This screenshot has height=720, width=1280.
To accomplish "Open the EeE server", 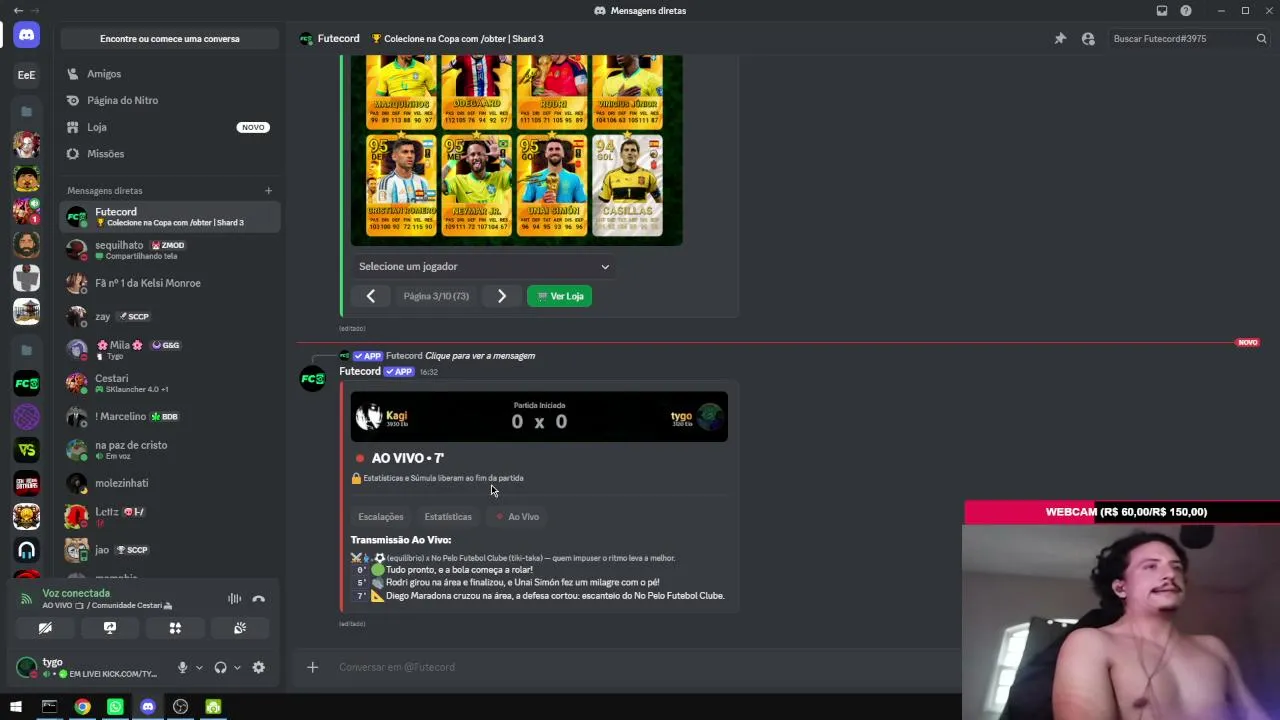I will (x=26, y=74).
